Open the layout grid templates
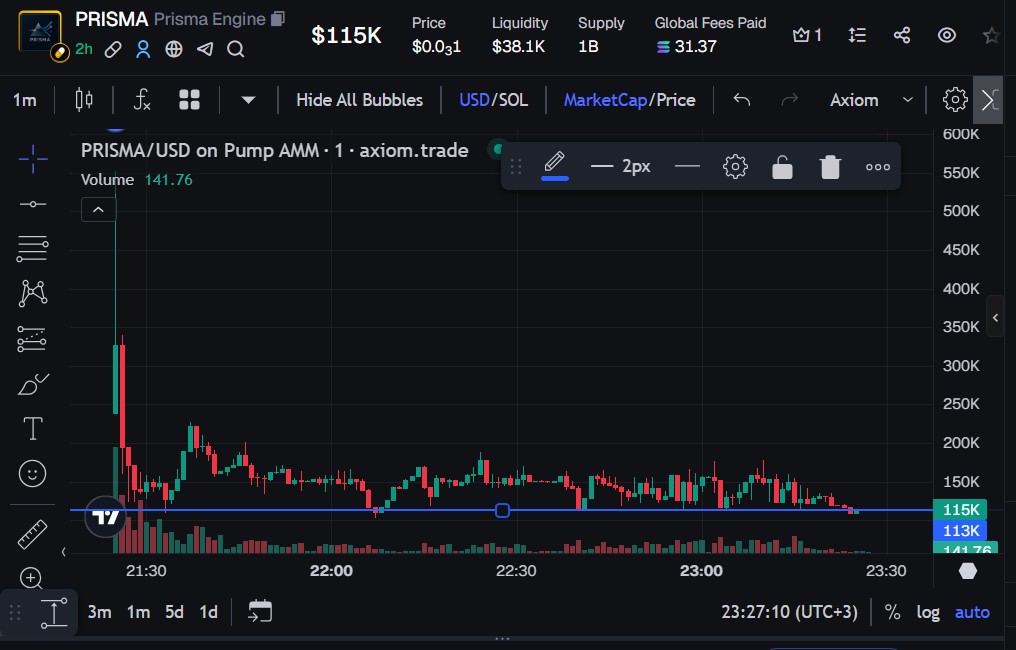This screenshot has height=650, width=1016. pyautogui.click(x=189, y=100)
